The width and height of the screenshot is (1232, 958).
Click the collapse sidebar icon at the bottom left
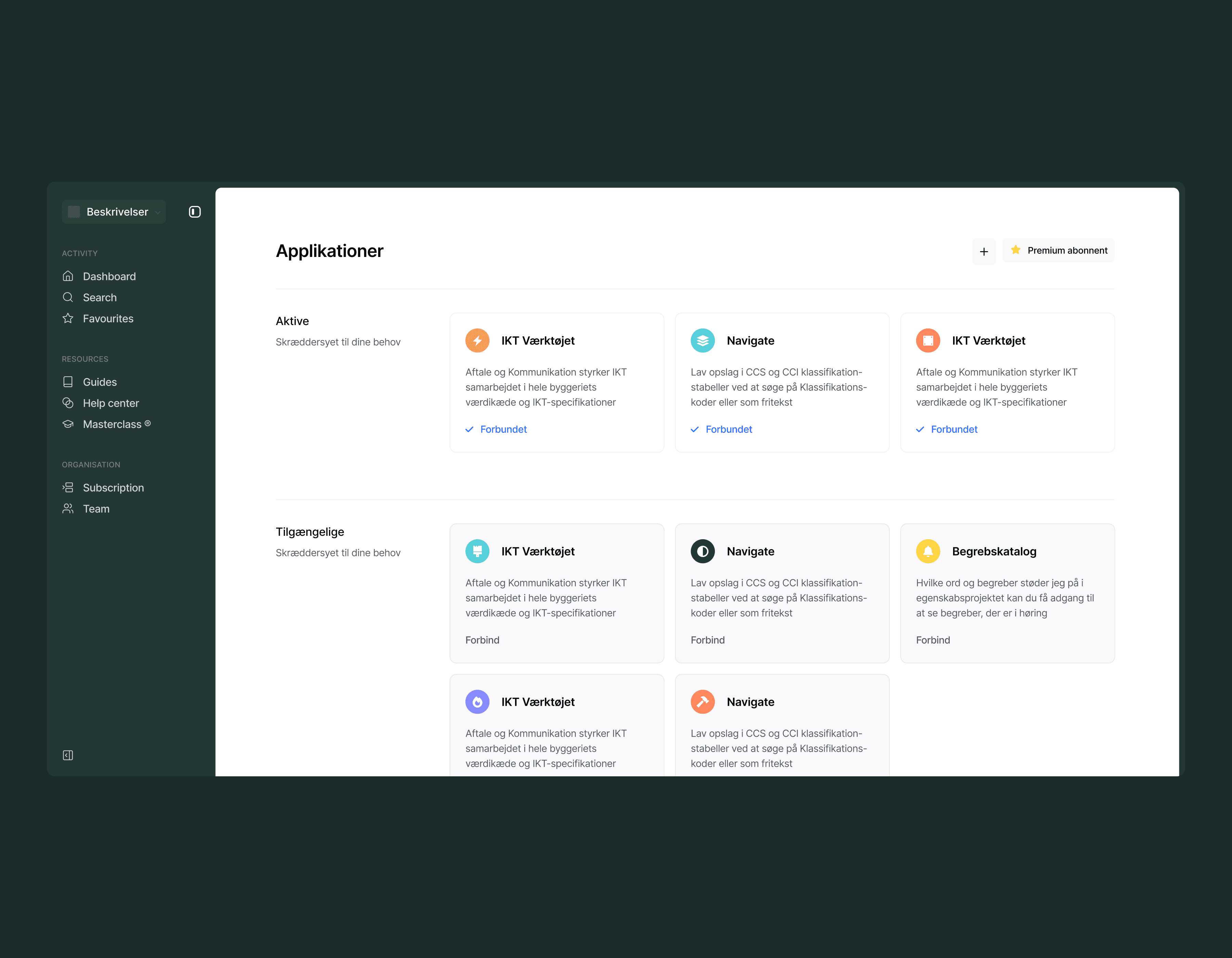(68, 755)
